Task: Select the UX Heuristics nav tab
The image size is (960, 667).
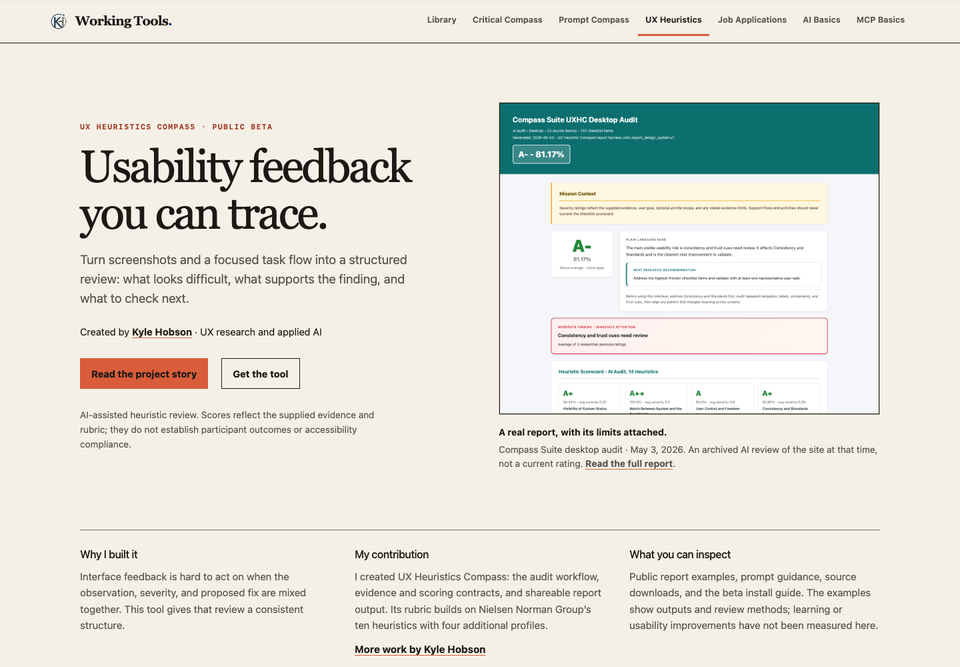Action: coord(673,20)
